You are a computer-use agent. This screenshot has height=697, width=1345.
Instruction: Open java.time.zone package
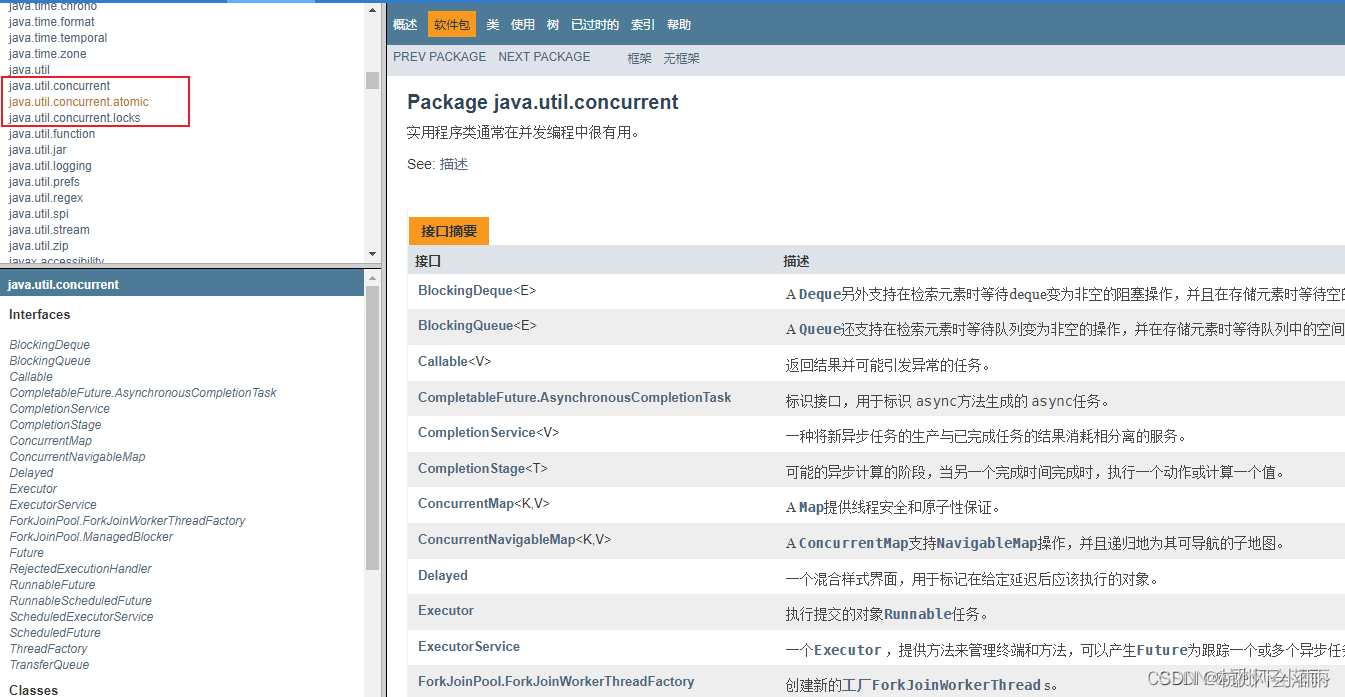coord(48,54)
